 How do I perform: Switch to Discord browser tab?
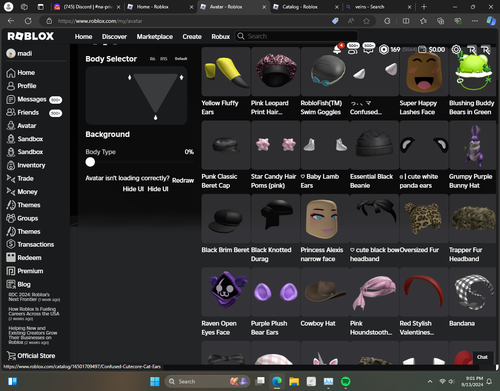87,7
